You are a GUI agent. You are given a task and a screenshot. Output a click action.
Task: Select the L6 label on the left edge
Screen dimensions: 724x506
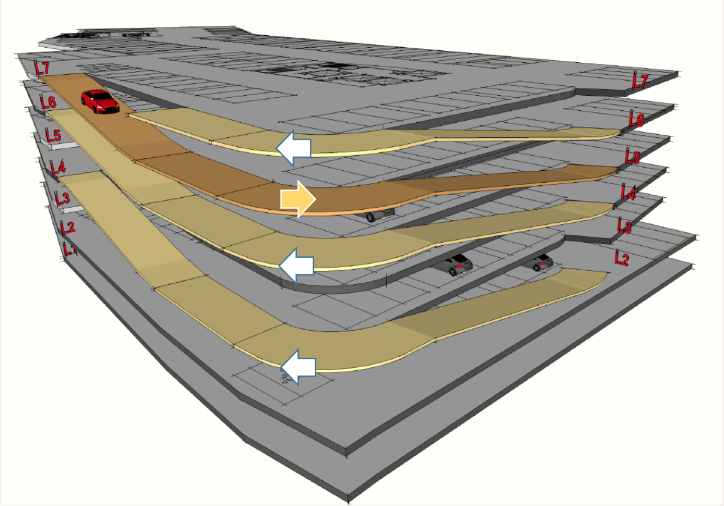[x=47, y=103]
